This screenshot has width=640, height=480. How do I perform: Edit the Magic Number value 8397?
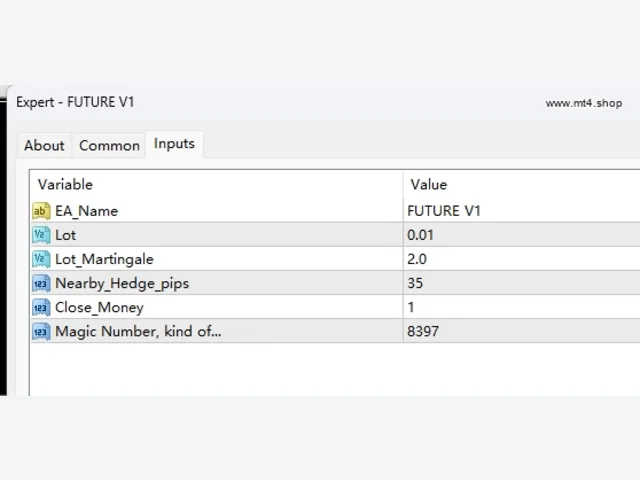(x=522, y=331)
